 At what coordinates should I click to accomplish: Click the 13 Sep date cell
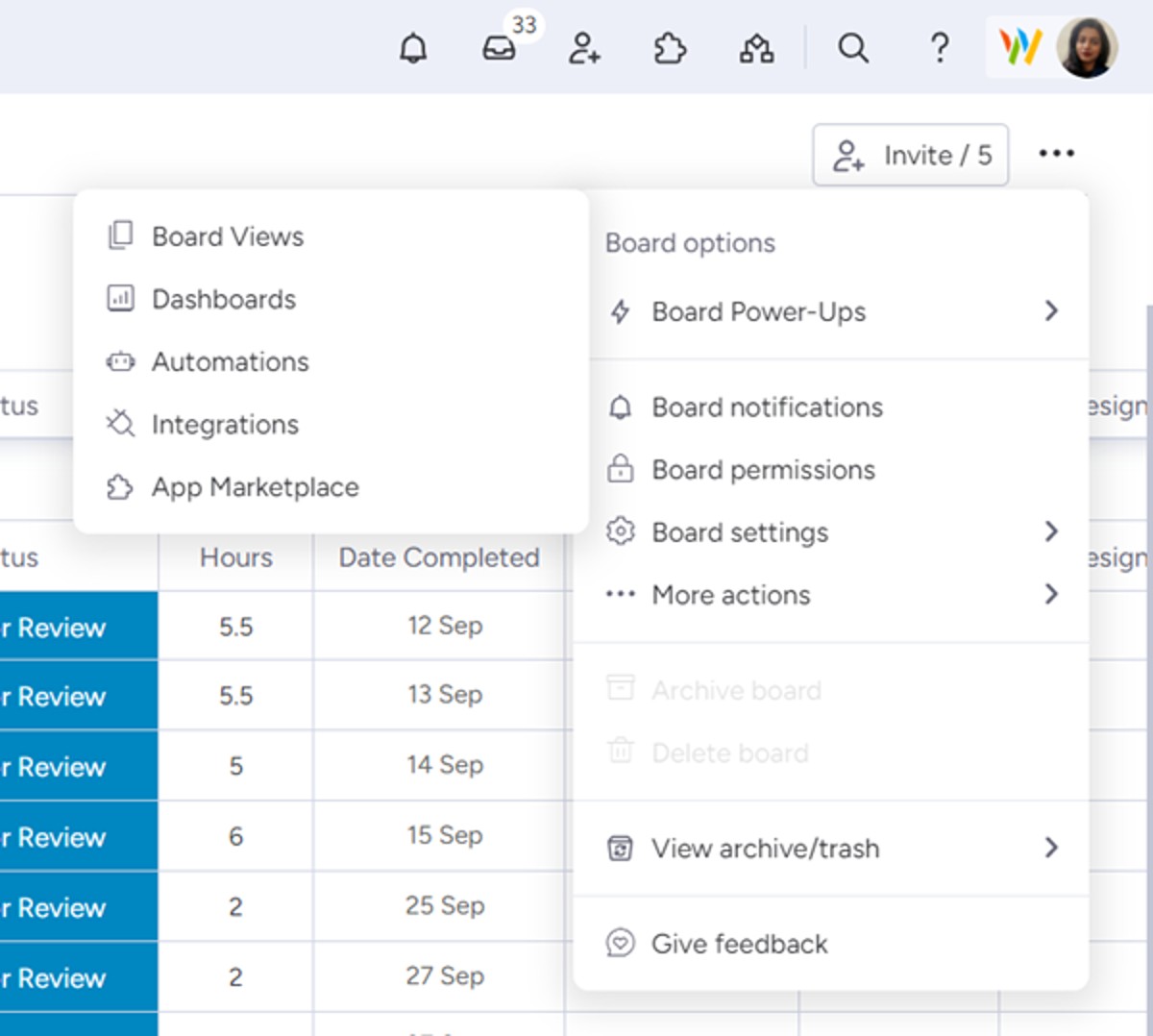tap(440, 695)
